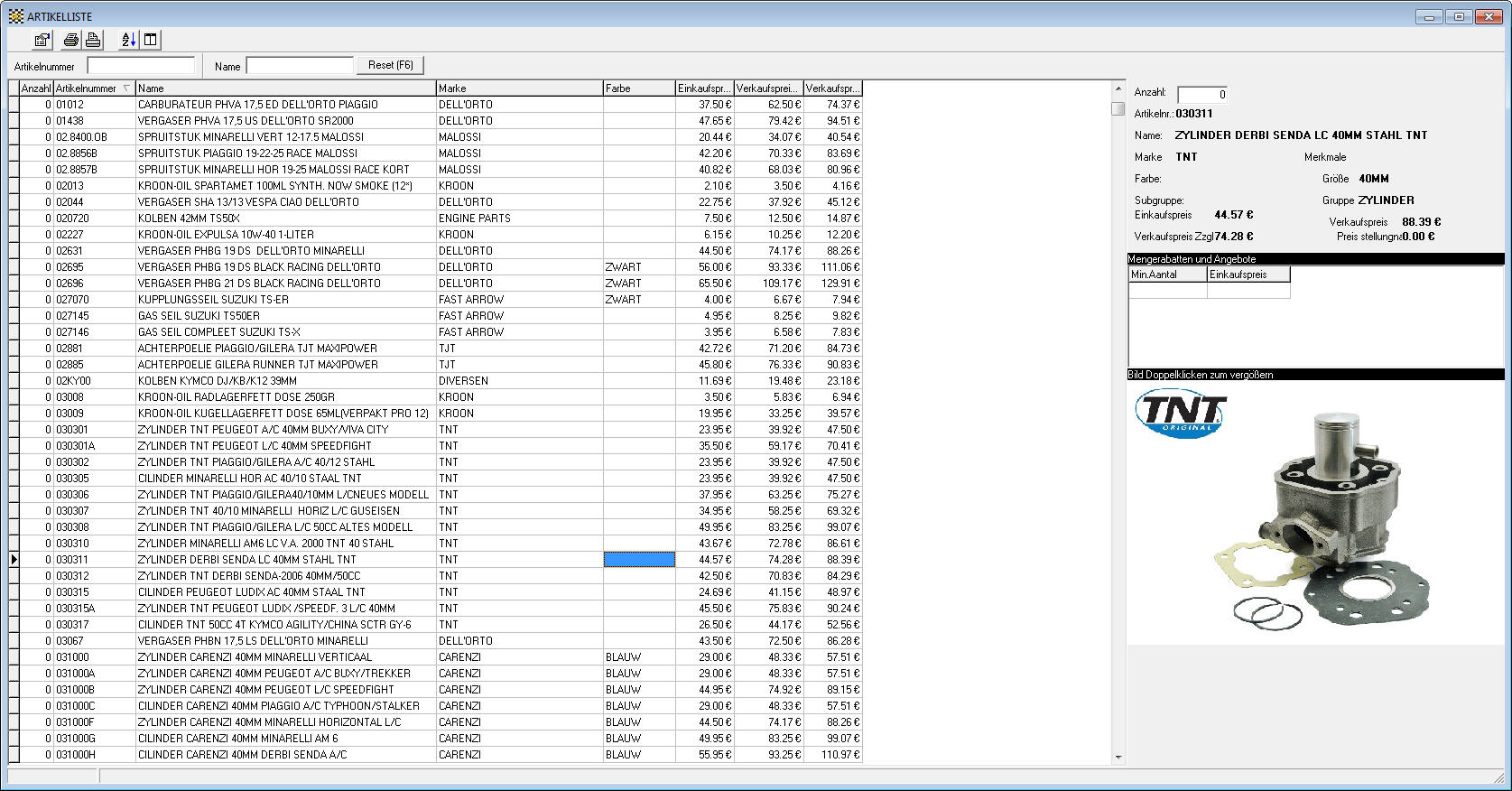Click the Einkaufspr... column header
Image resolution: width=1512 pixels, height=791 pixels.
click(704, 88)
